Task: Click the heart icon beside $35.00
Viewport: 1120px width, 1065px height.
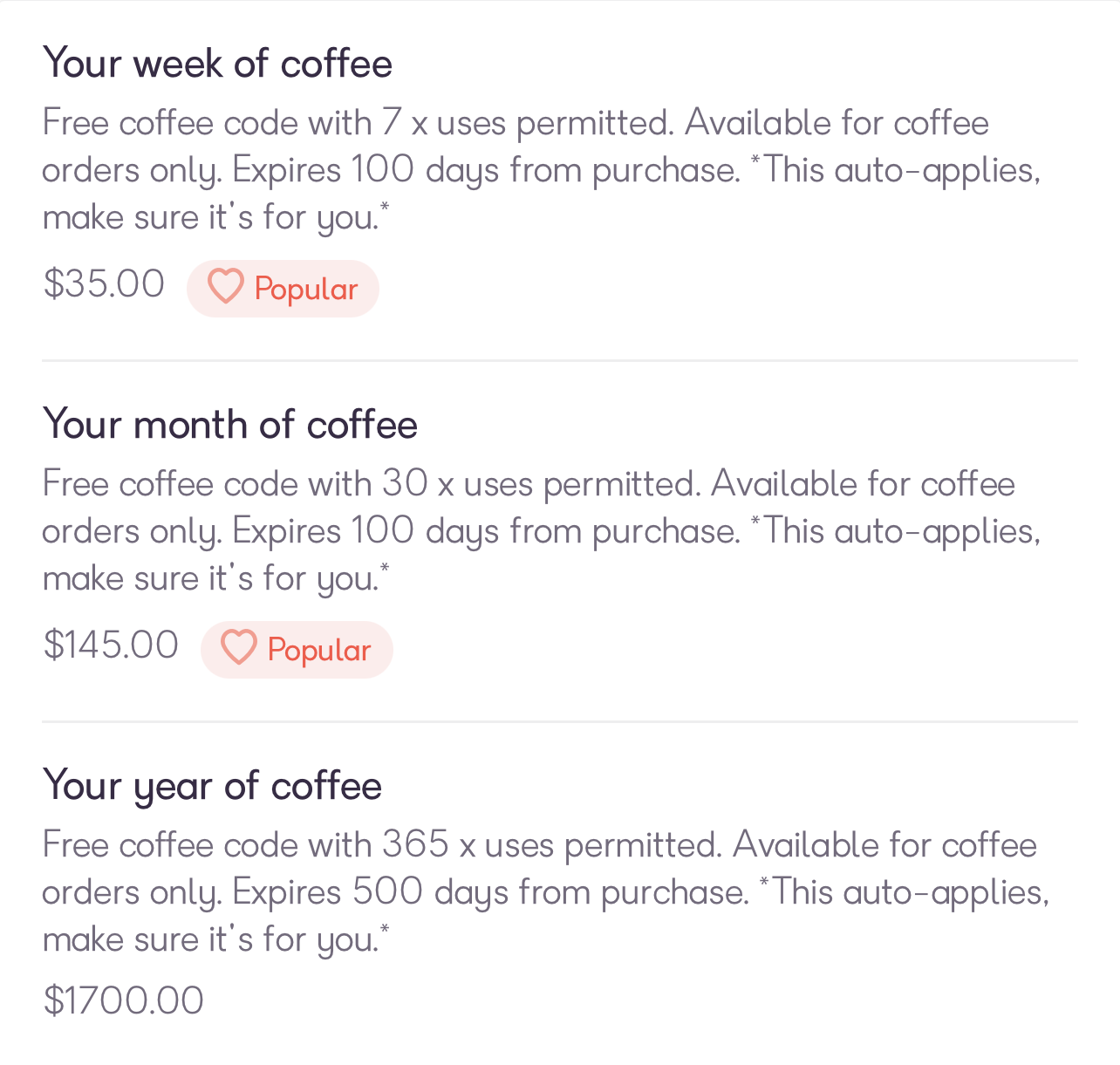Action: 225,287
